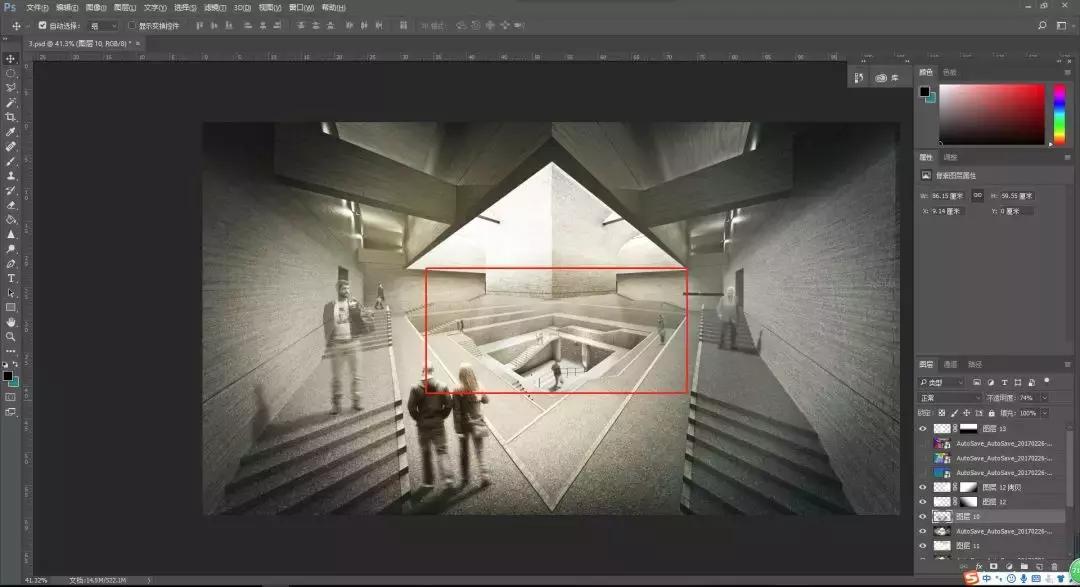Select the Horizontal Type tool
The image size is (1080, 587).
coord(11,278)
